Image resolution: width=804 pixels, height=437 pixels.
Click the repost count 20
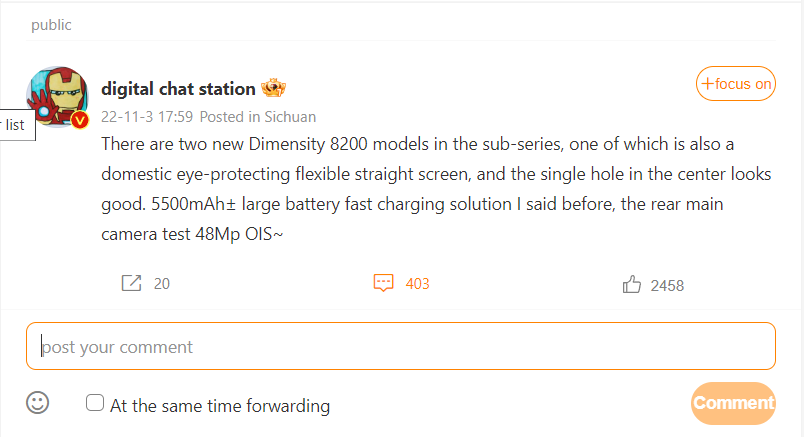pyautogui.click(x=162, y=284)
